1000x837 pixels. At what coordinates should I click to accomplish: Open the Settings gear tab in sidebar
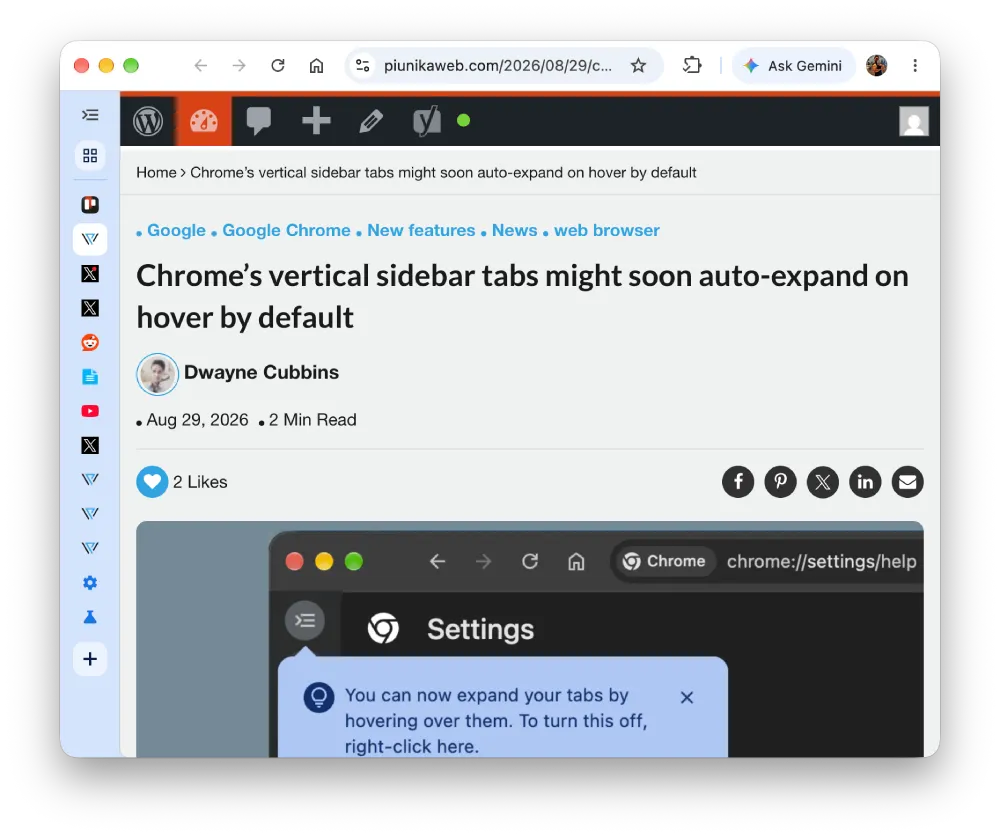coord(90,582)
